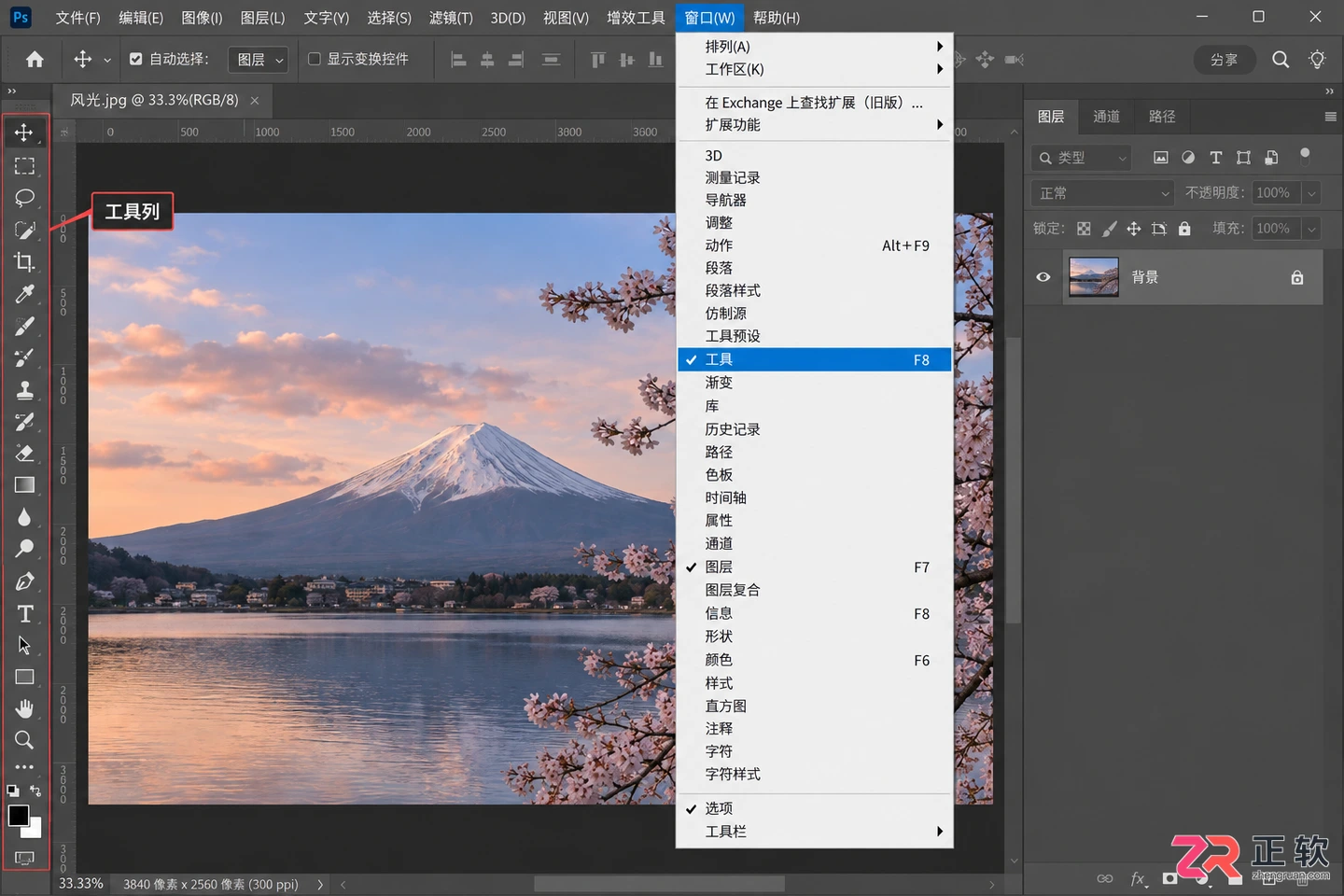The image size is (1344, 896).
Task: Click status bar info arrow chevron
Action: tap(320, 885)
